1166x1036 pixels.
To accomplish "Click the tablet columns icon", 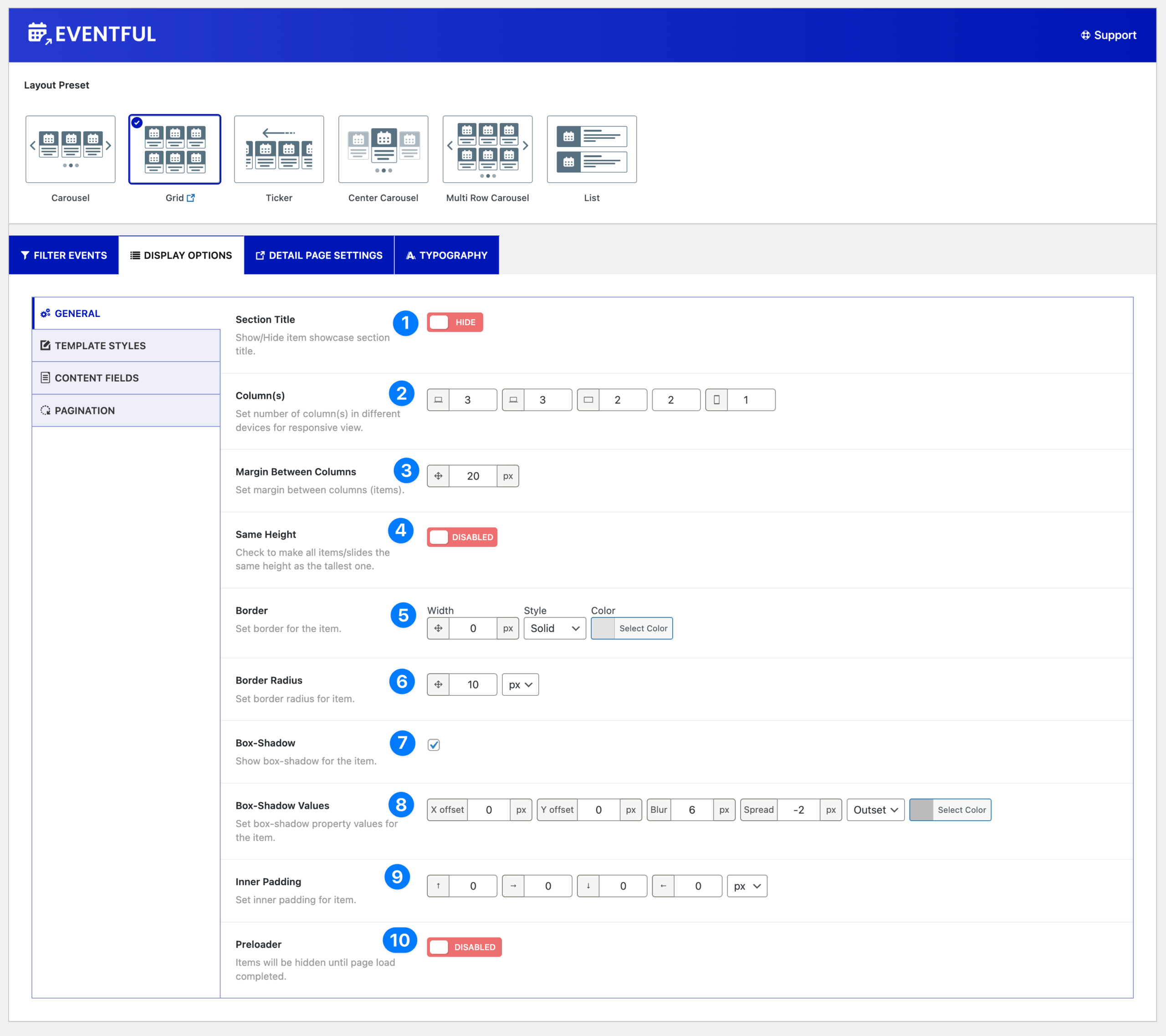I will 588,400.
